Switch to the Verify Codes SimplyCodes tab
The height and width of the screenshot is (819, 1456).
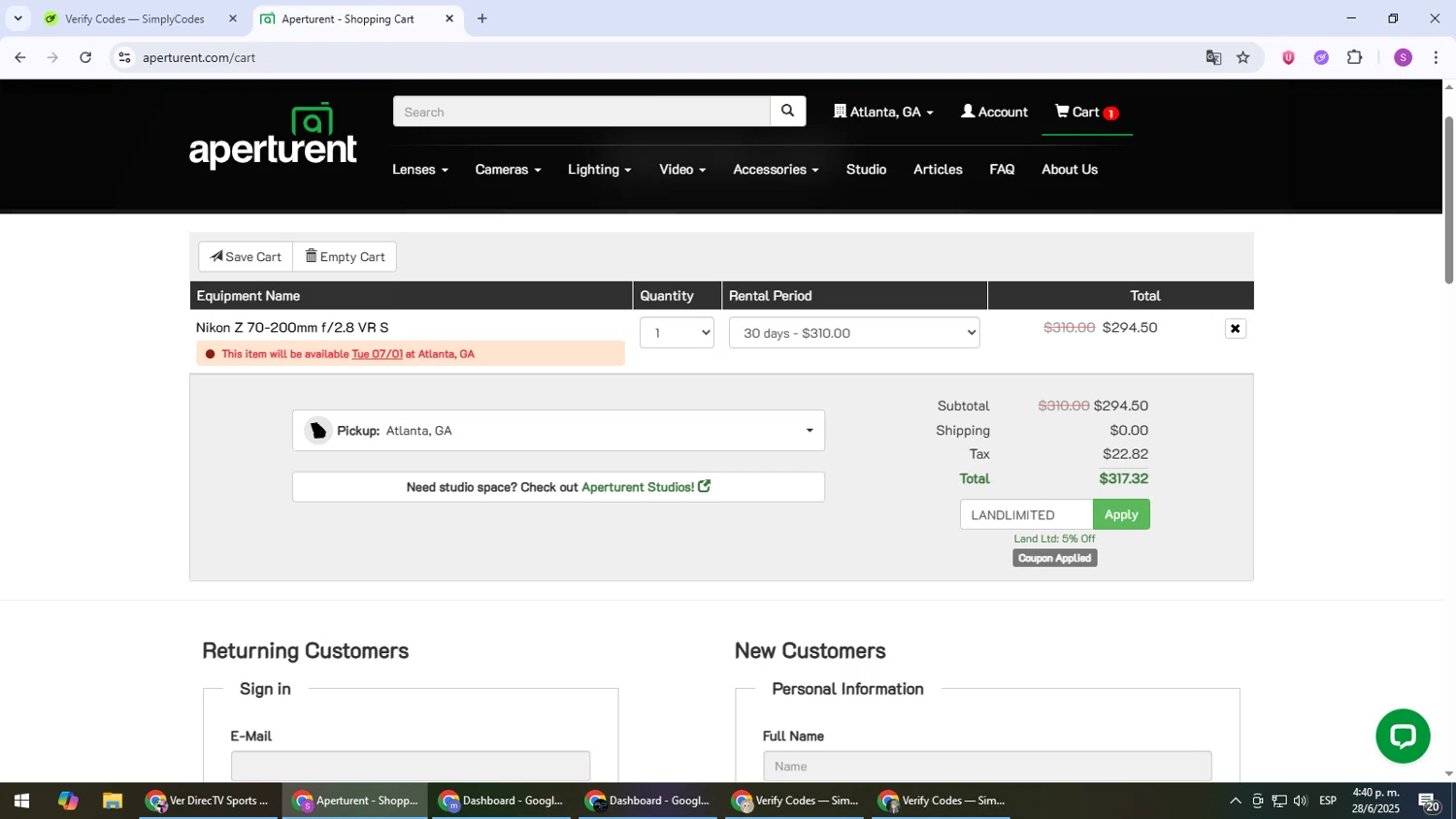135,18
